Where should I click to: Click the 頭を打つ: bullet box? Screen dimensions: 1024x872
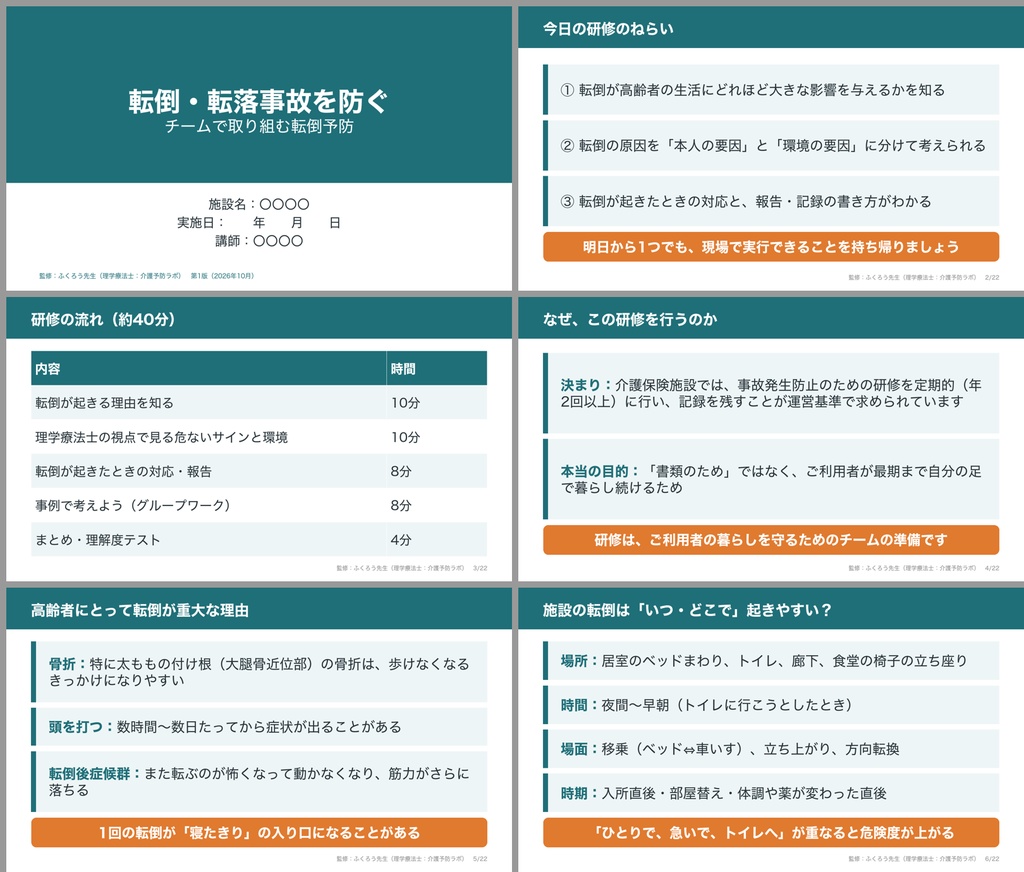pyautogui.click(x=259, y=727)
